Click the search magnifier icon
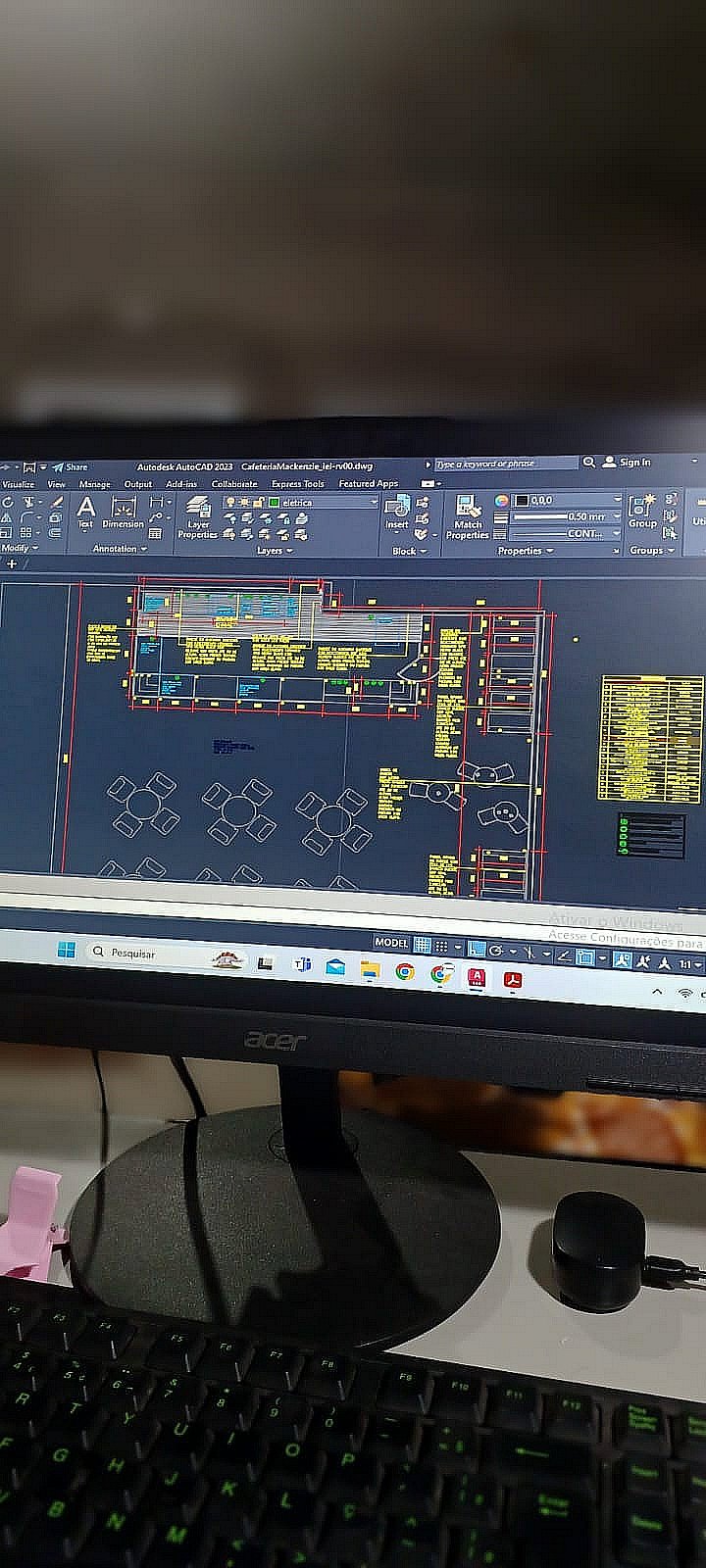The image size is (706, 1568). (589, 462)
